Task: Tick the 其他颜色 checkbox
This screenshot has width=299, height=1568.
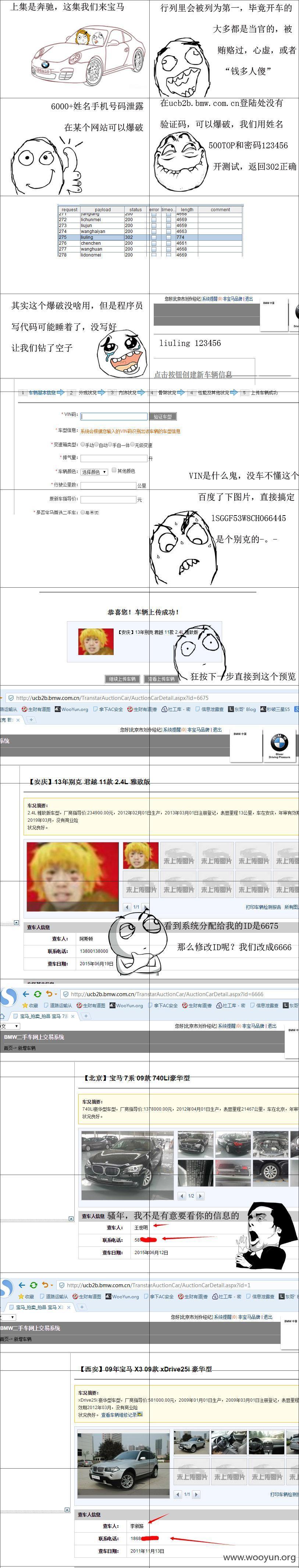Action: click(x=114, y=471)
